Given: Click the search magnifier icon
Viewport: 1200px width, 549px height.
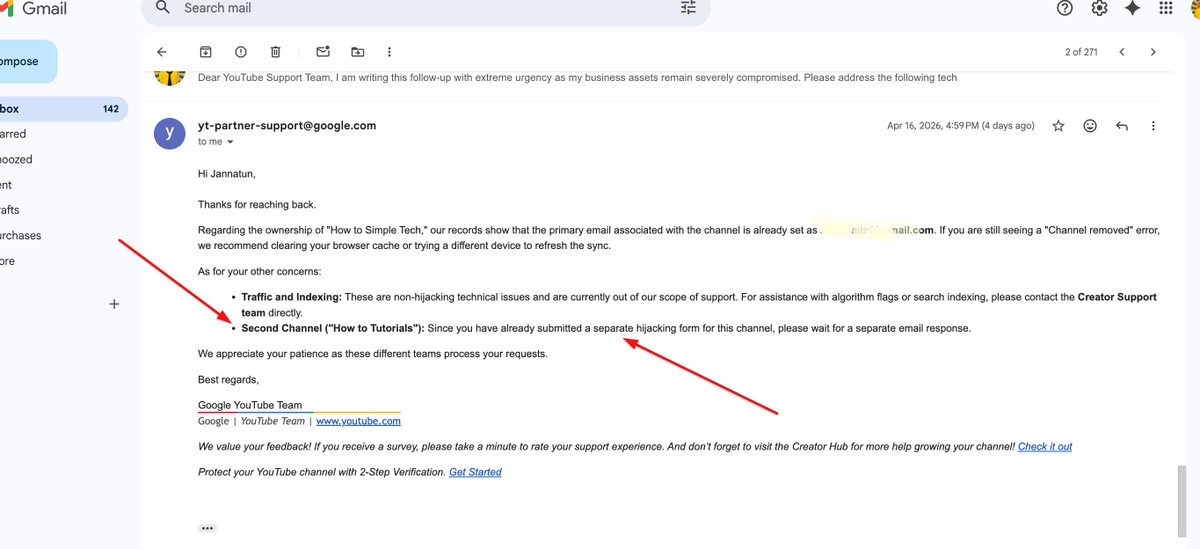Looking at the screenshot, I should click(x=163, y=8).
